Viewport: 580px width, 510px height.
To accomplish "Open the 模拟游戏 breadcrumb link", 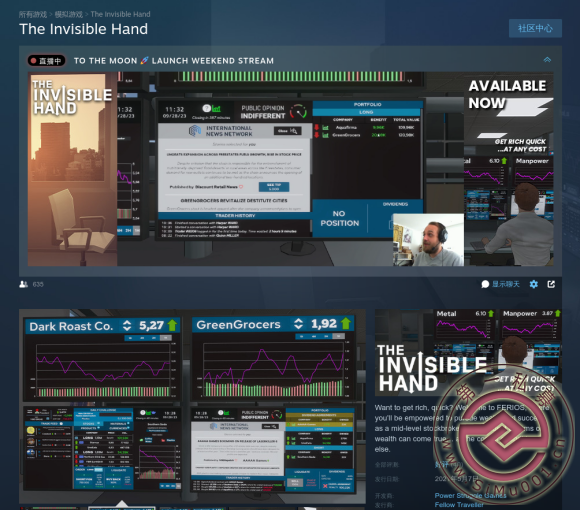I will 69,14.
